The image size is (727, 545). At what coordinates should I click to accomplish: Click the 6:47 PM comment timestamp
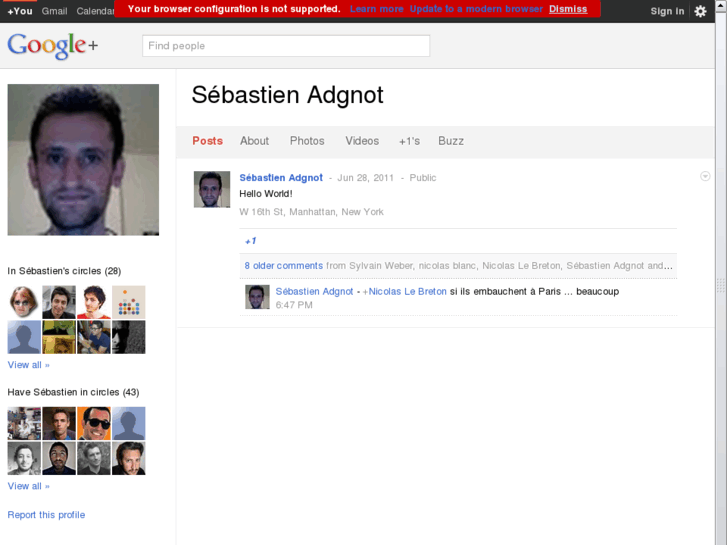(294, 305)
